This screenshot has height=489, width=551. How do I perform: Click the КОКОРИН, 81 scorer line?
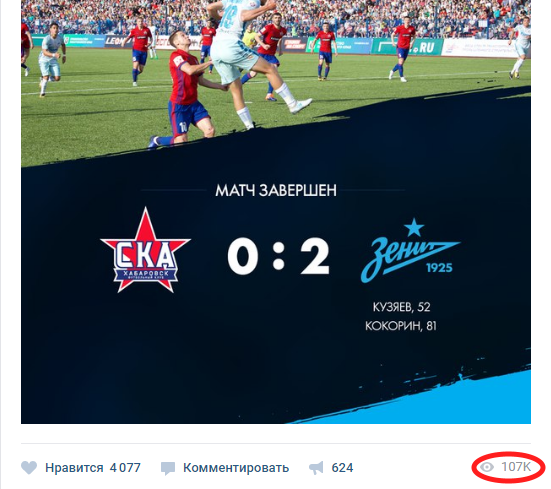click(x=401, y=326)
